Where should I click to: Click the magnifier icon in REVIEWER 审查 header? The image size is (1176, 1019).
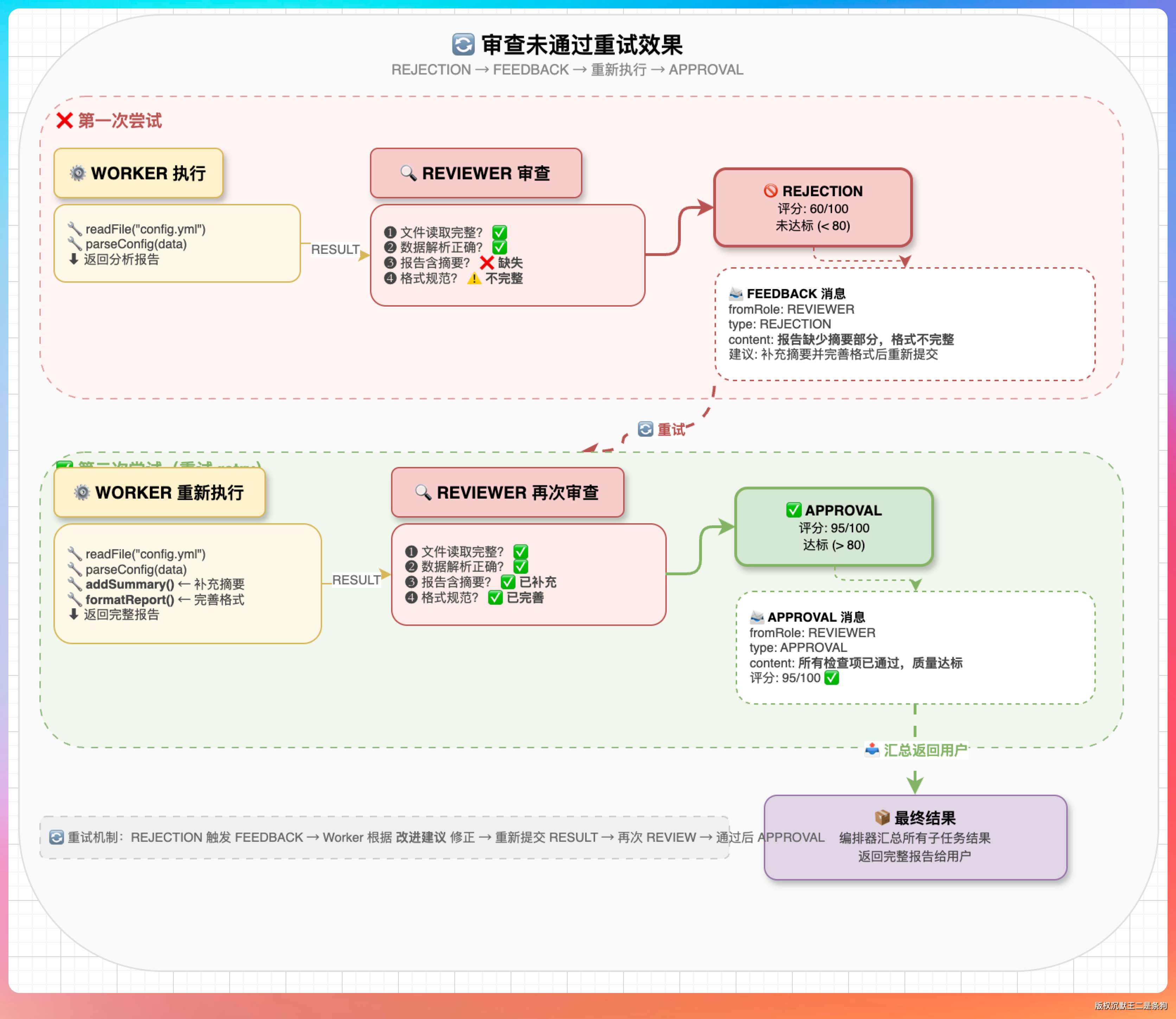tap(408, 173)
